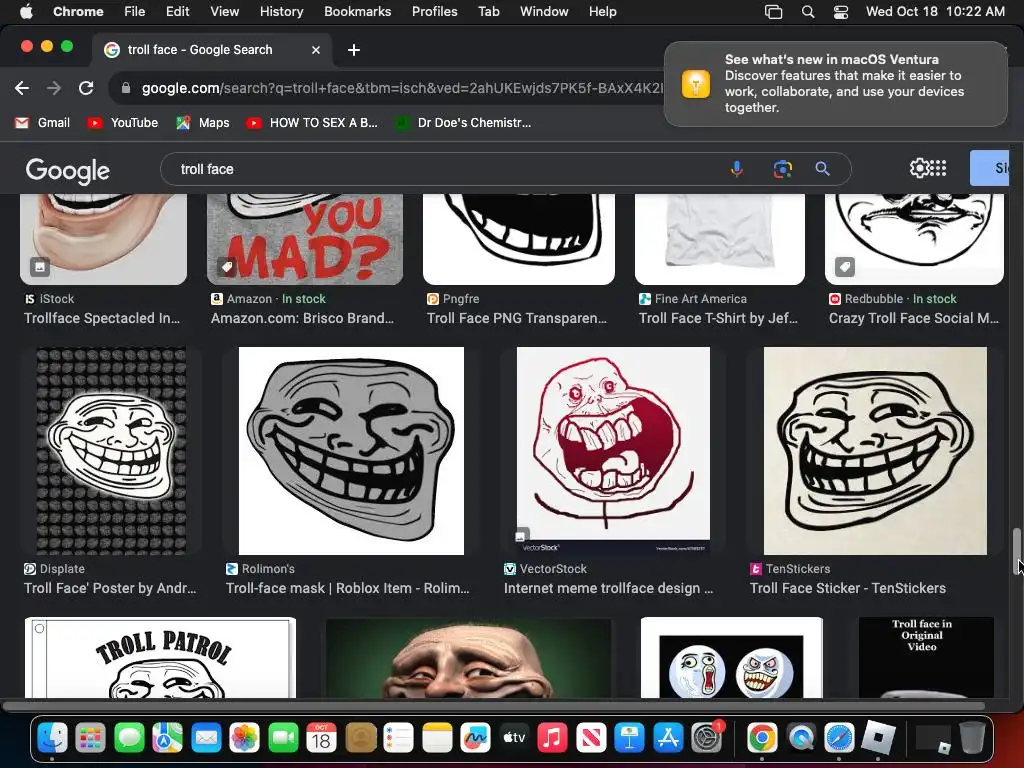Open the Bookmarks menu
Image resolution: width=1024 pixels, height=768 pixels.
pyautogui.click(x=357, y=11)
